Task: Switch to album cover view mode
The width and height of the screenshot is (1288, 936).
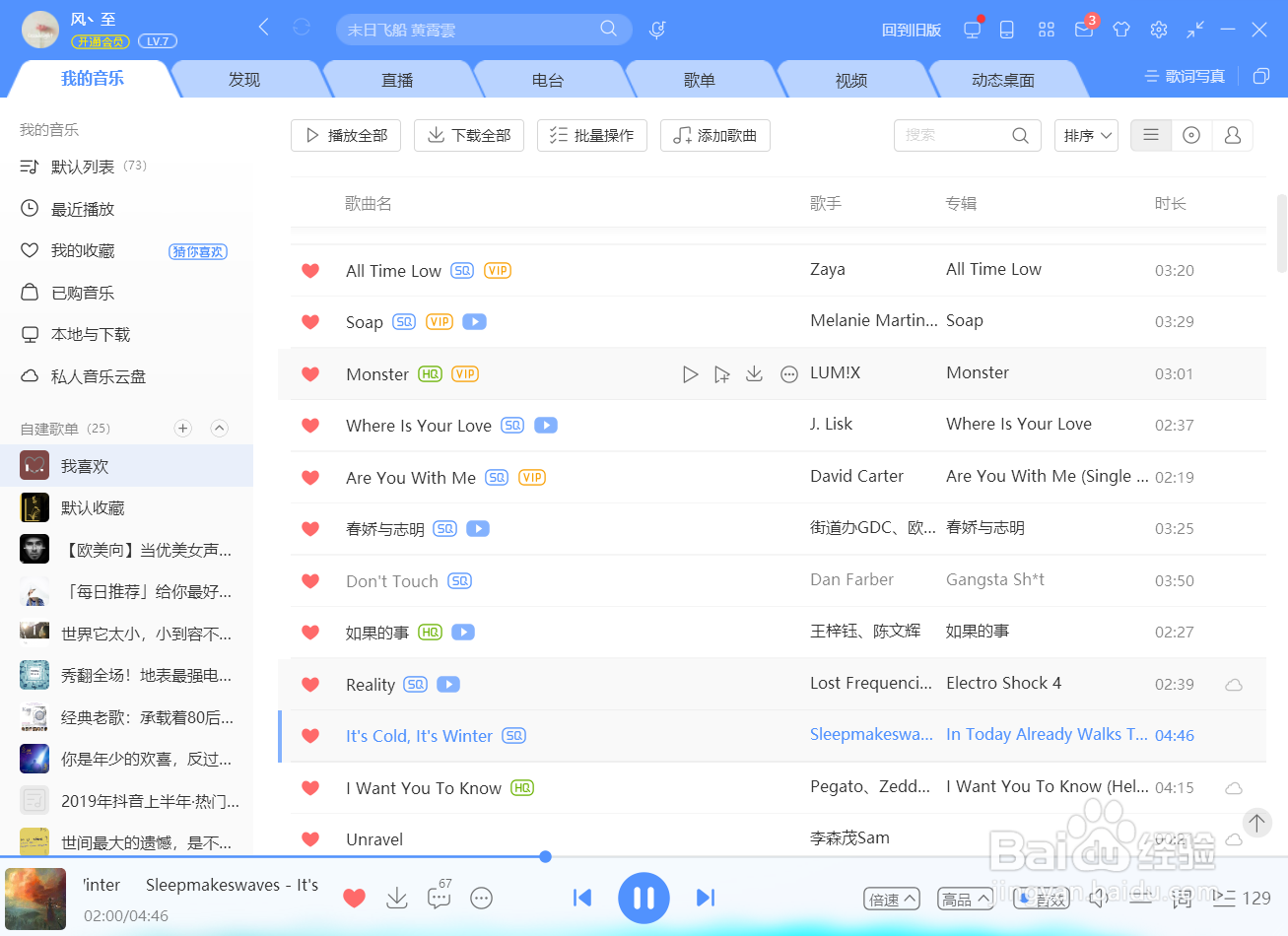Action: coord(1191,135)
